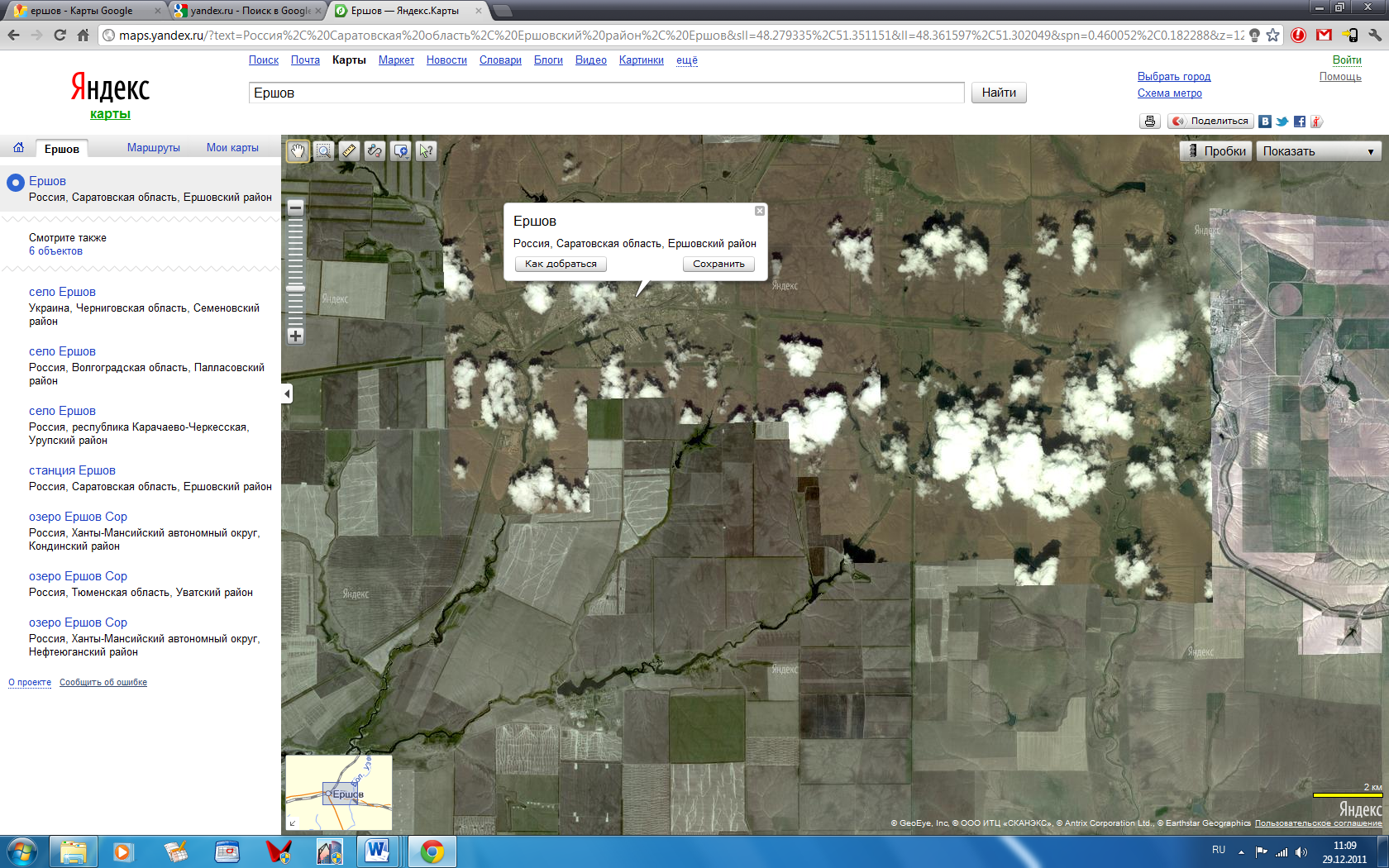Screen dimensions: 1389x868
Task: Select the hand pan map tool
Action: 298,151
